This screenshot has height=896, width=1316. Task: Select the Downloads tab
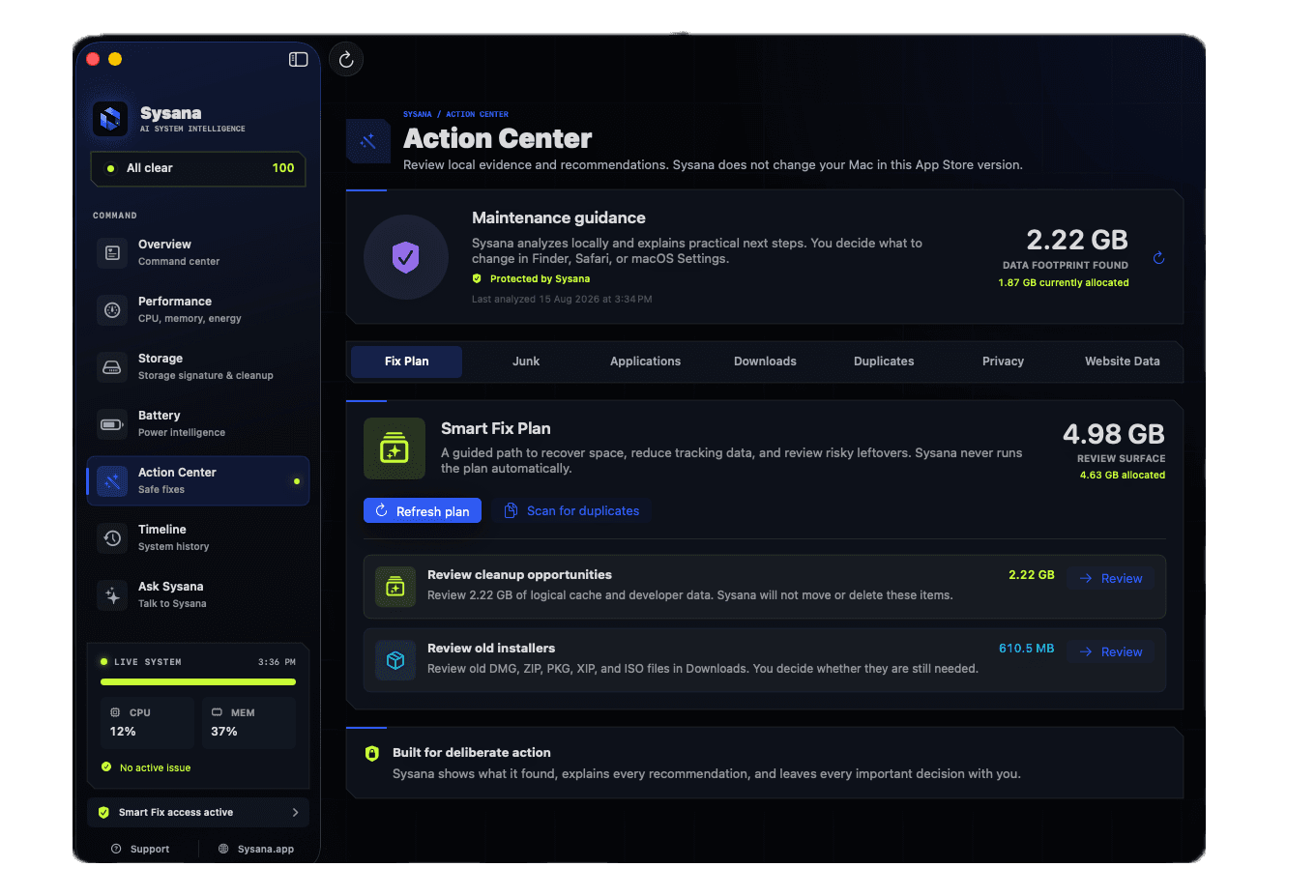point(765,361)
